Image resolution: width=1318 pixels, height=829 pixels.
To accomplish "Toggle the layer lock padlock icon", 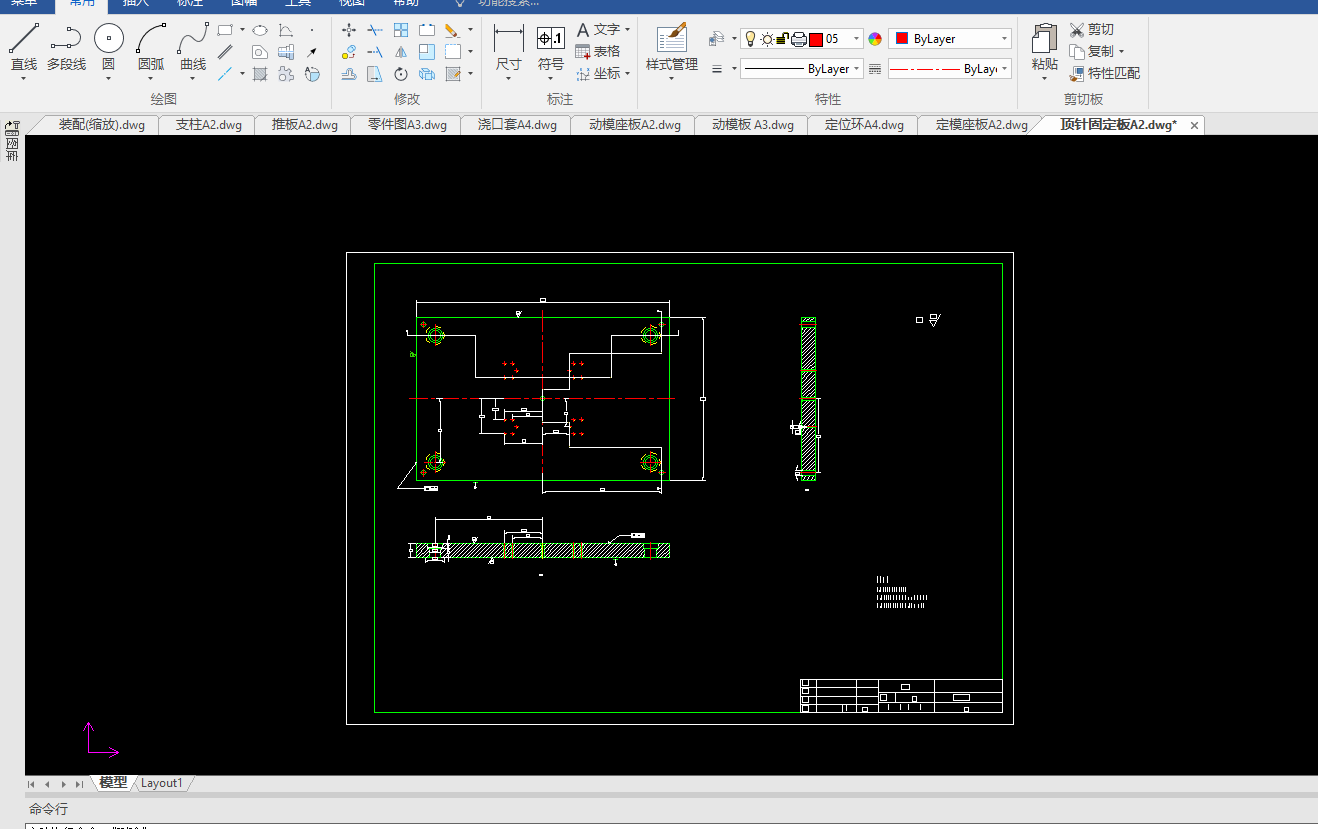I will pos(782,39).
